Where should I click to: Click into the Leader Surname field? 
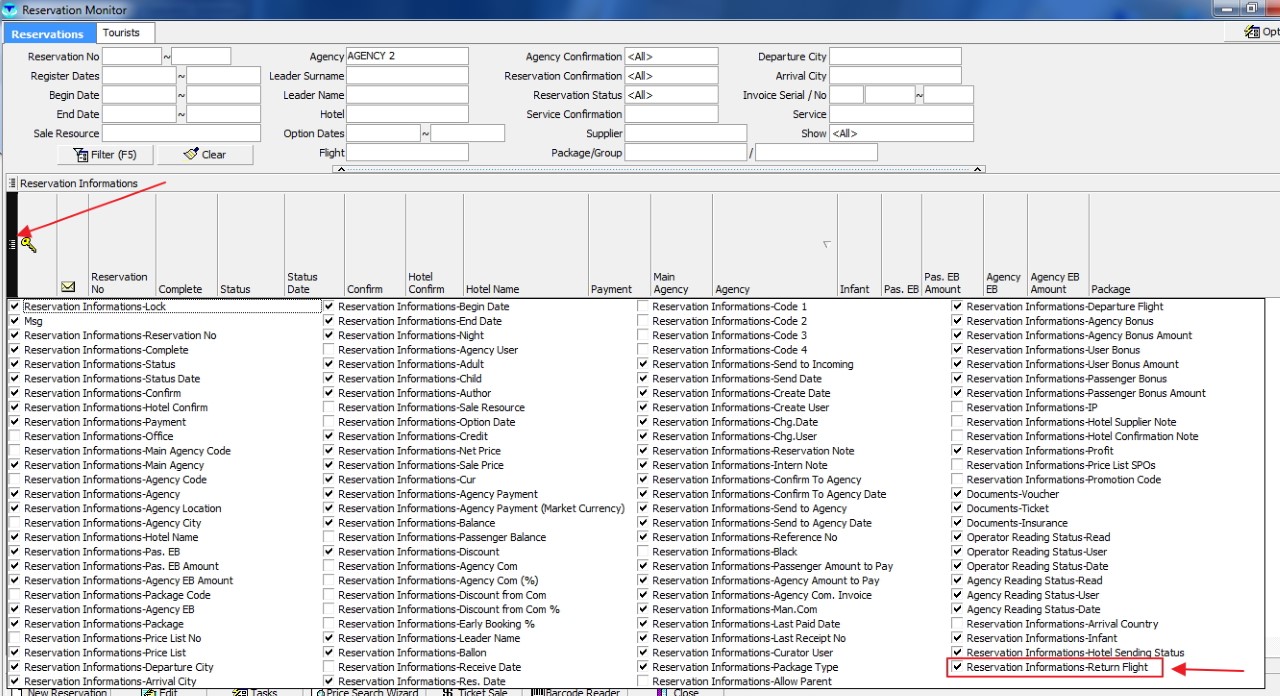(407, 76)
